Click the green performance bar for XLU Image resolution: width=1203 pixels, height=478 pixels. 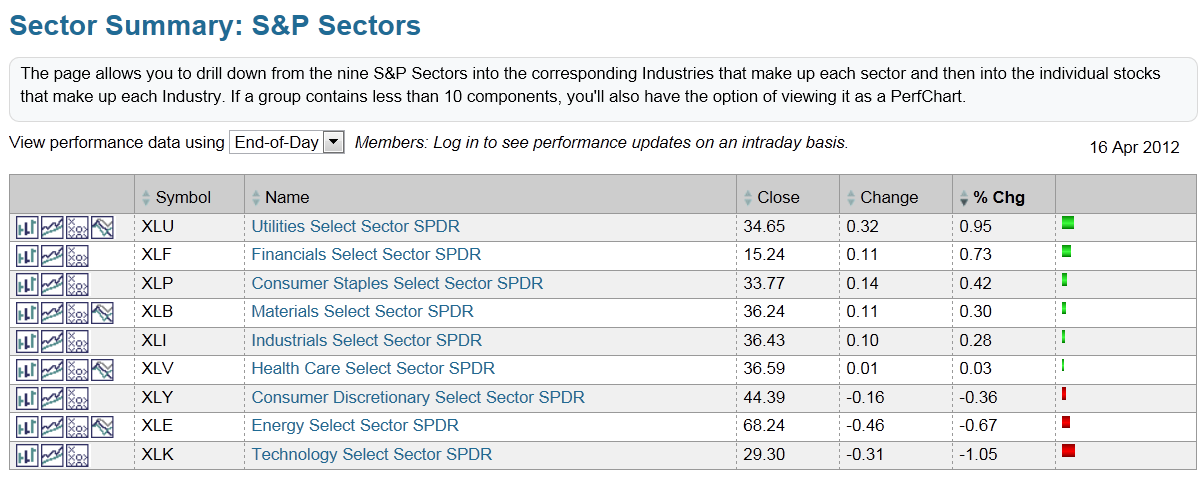coord(1067,222)
